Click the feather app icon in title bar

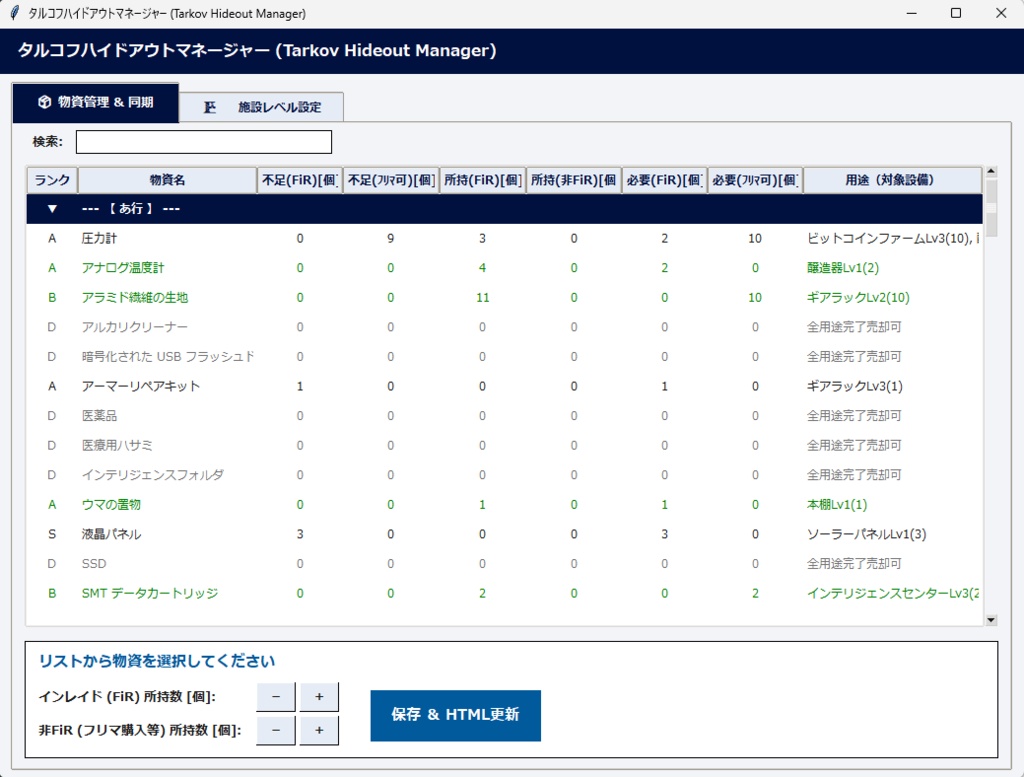pos(14,13)
